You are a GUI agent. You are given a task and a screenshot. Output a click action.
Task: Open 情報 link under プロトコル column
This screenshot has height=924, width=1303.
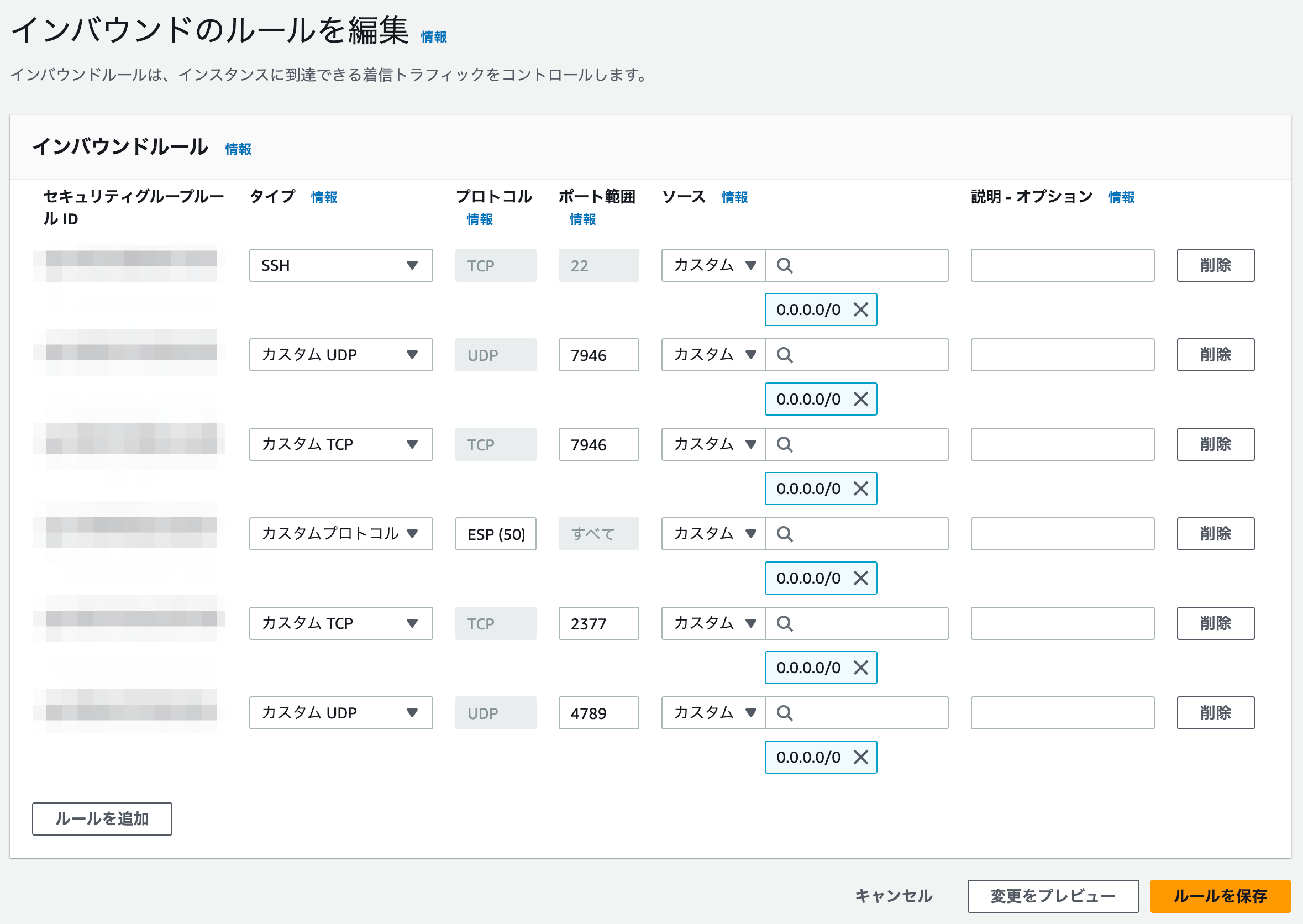coord(480,219)
